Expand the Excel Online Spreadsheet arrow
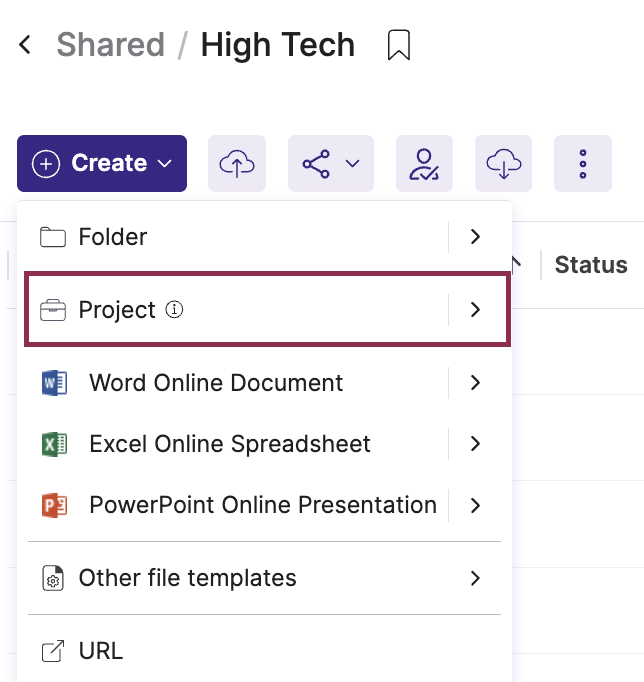644x682 pixels. click(x=475, y=444)
